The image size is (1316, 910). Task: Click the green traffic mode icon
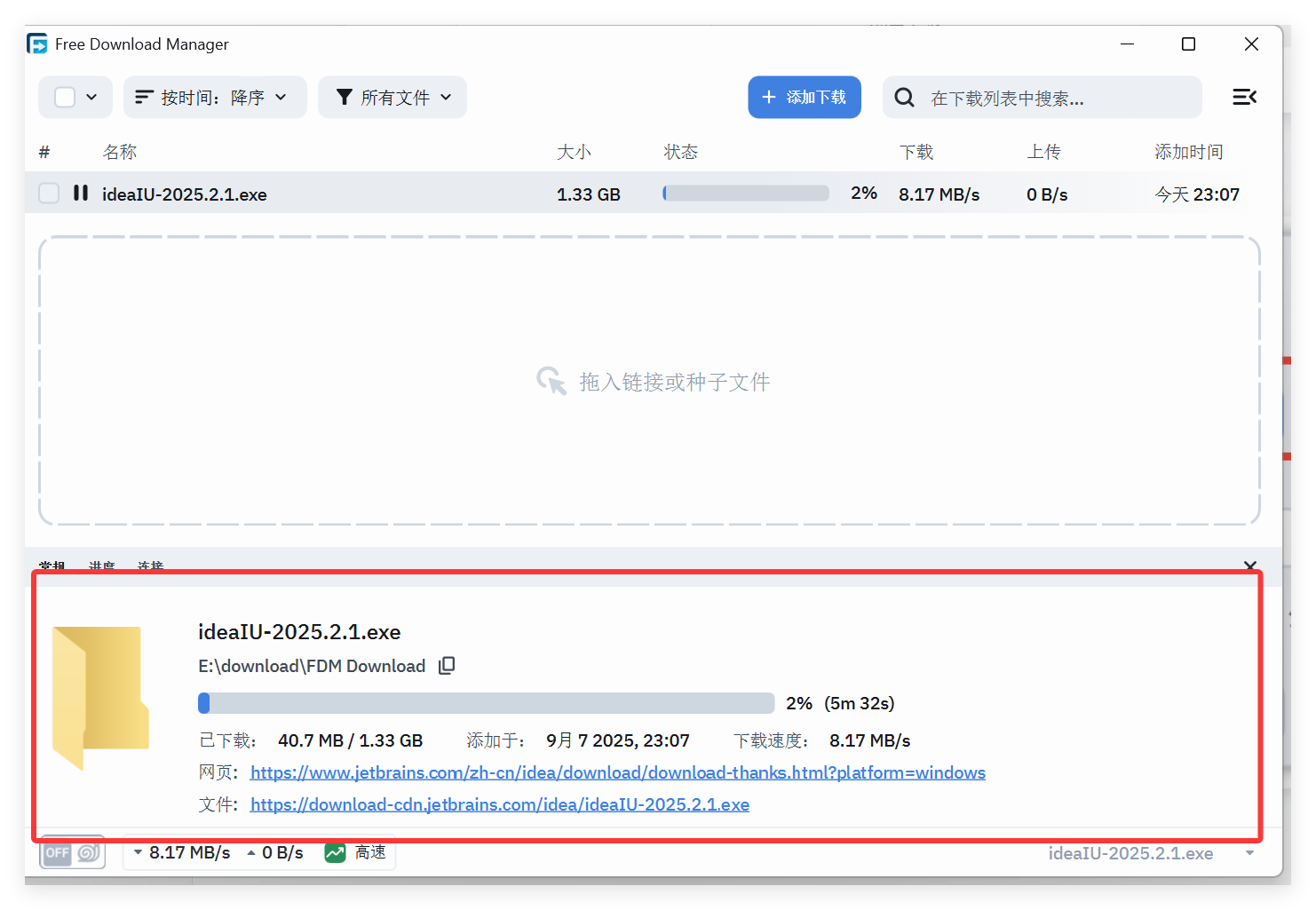(x=335, y=853)
